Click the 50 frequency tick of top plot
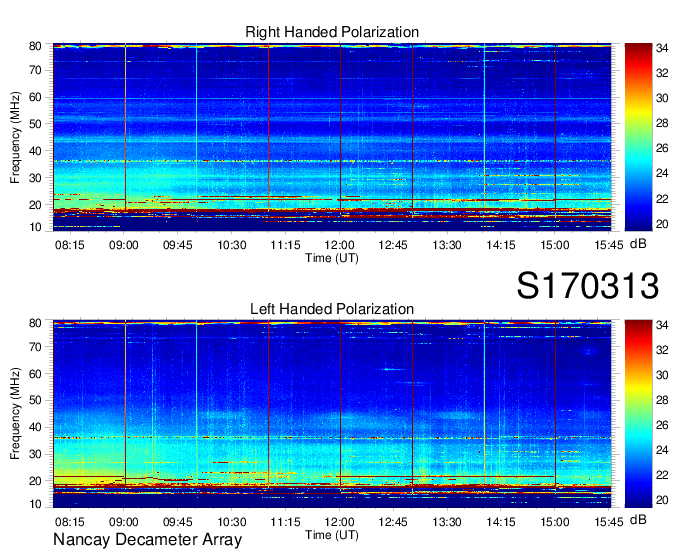Viewport: 680px width, 552px height. 35,124
